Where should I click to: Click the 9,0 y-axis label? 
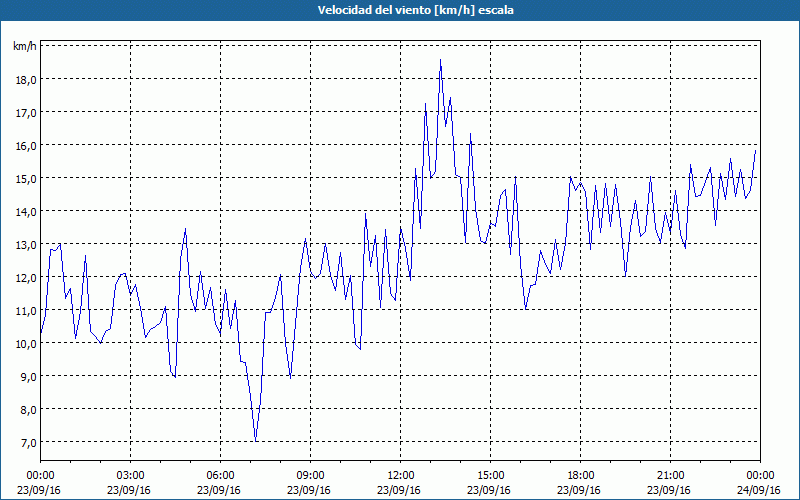click(29, 377)
